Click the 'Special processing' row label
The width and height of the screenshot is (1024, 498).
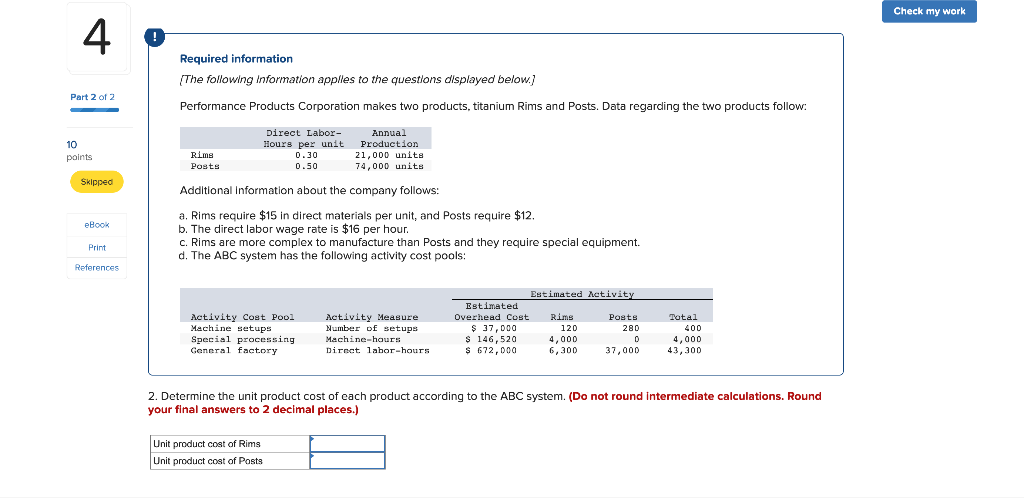pos(243,339)
